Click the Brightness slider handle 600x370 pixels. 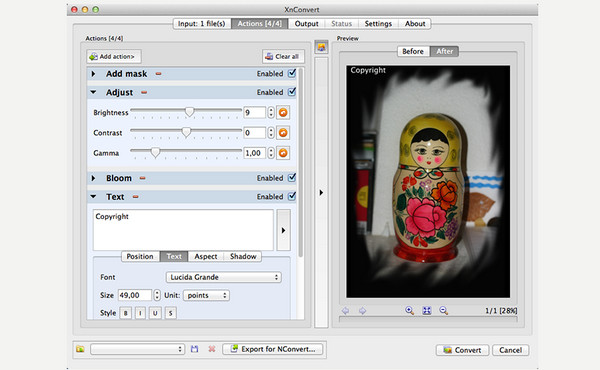tap(189, 112)
